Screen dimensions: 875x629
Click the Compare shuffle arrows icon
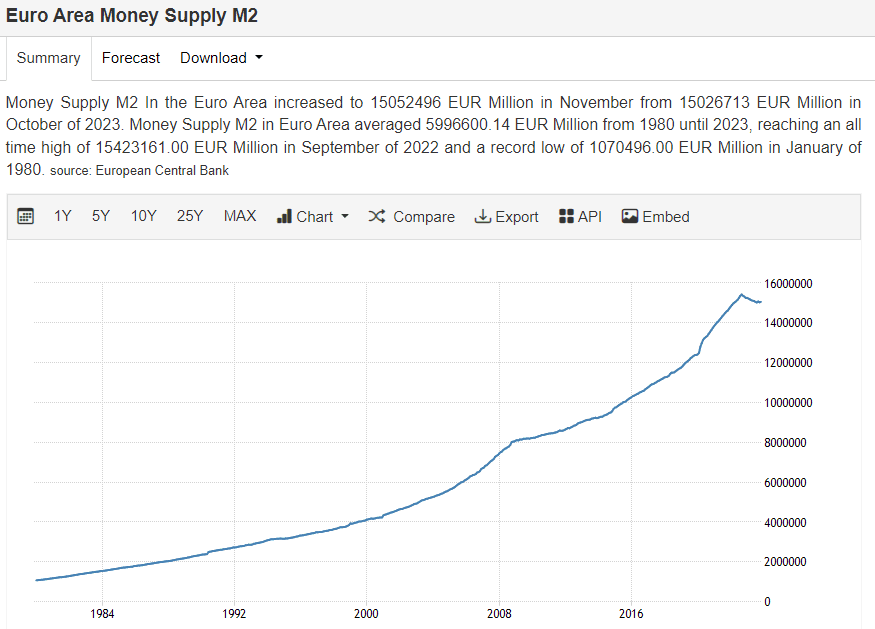tap(377, 217)
